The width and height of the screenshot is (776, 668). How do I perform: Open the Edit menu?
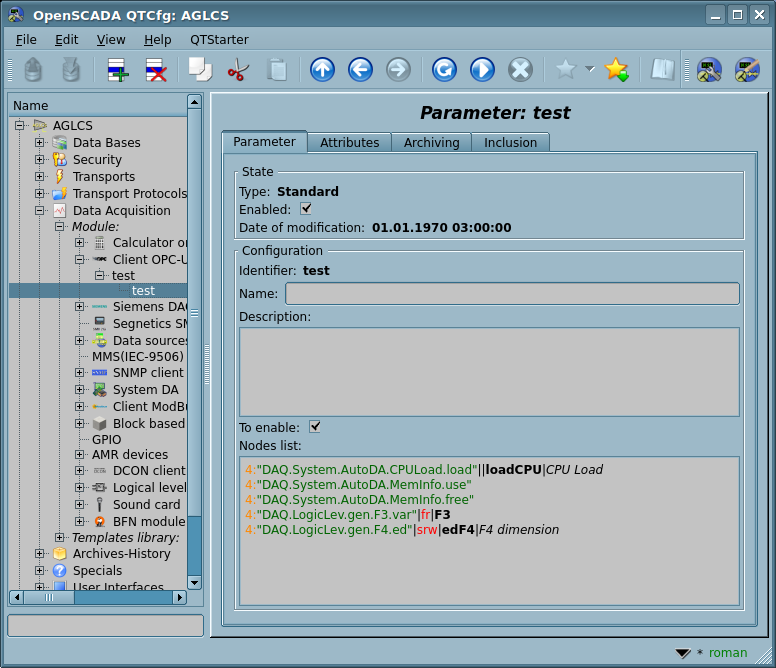tap(66, 39)
